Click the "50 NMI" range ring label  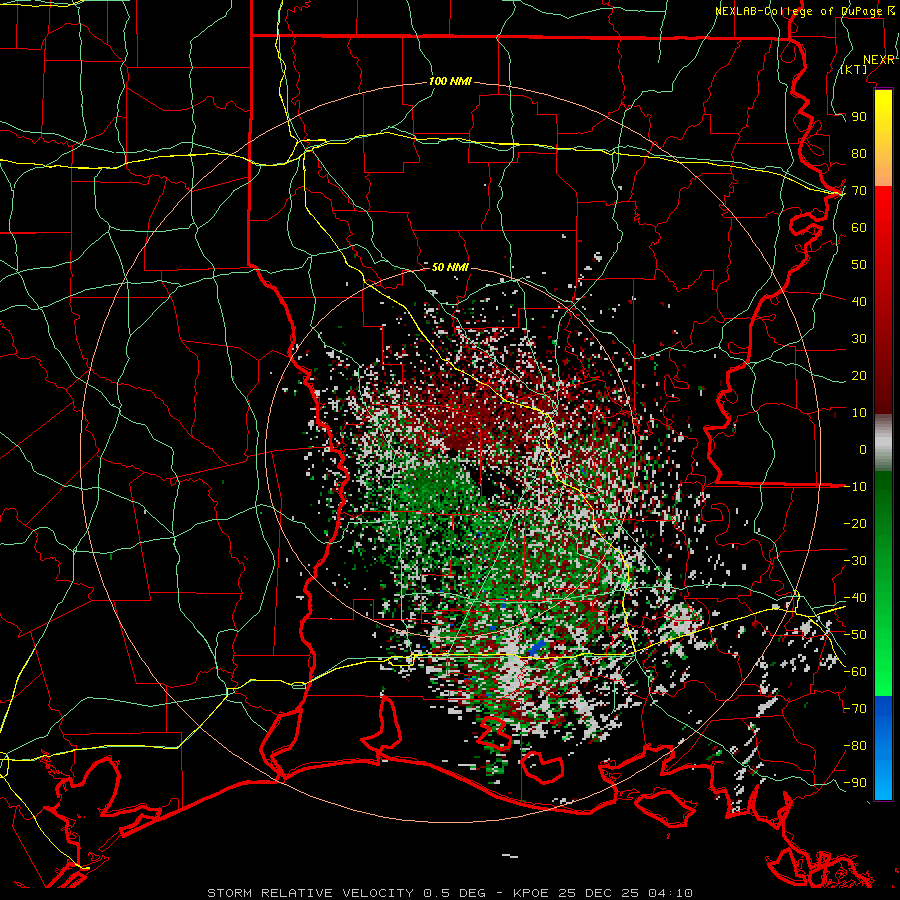450,267
